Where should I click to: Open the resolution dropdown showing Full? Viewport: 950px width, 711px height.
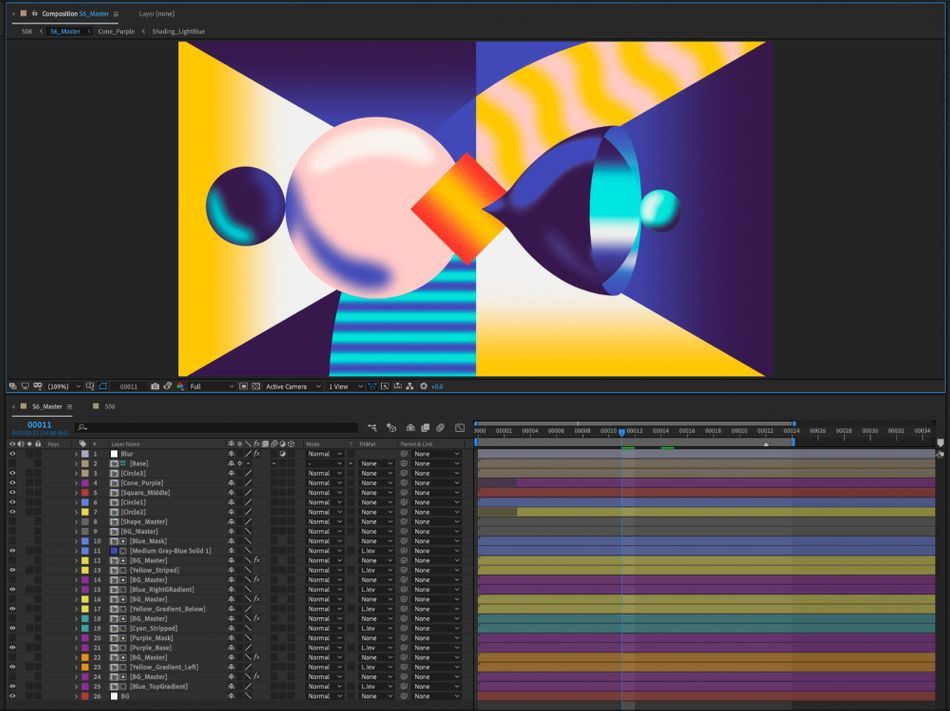(x=210, y=386)
